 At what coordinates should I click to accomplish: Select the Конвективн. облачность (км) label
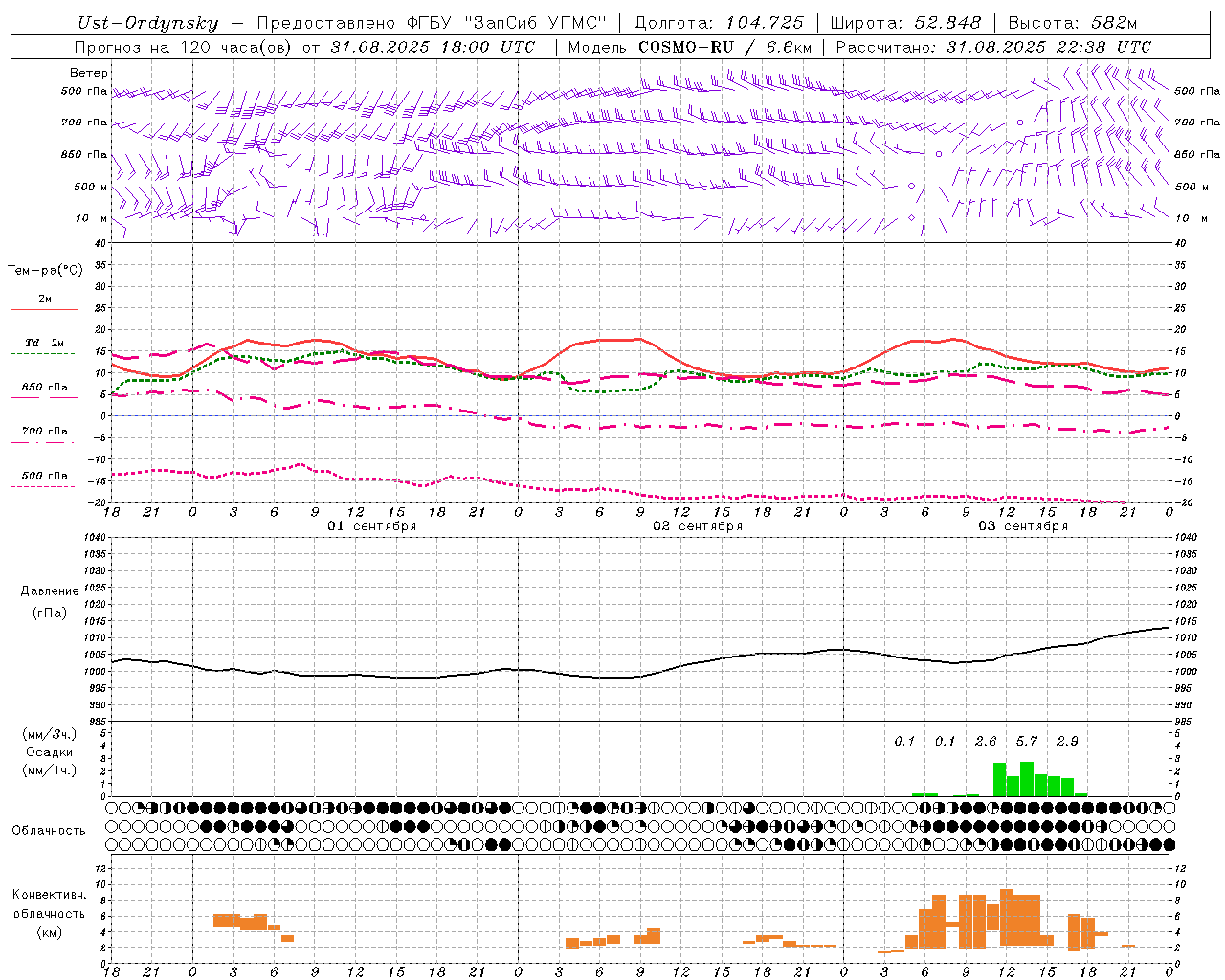point(50,913)
